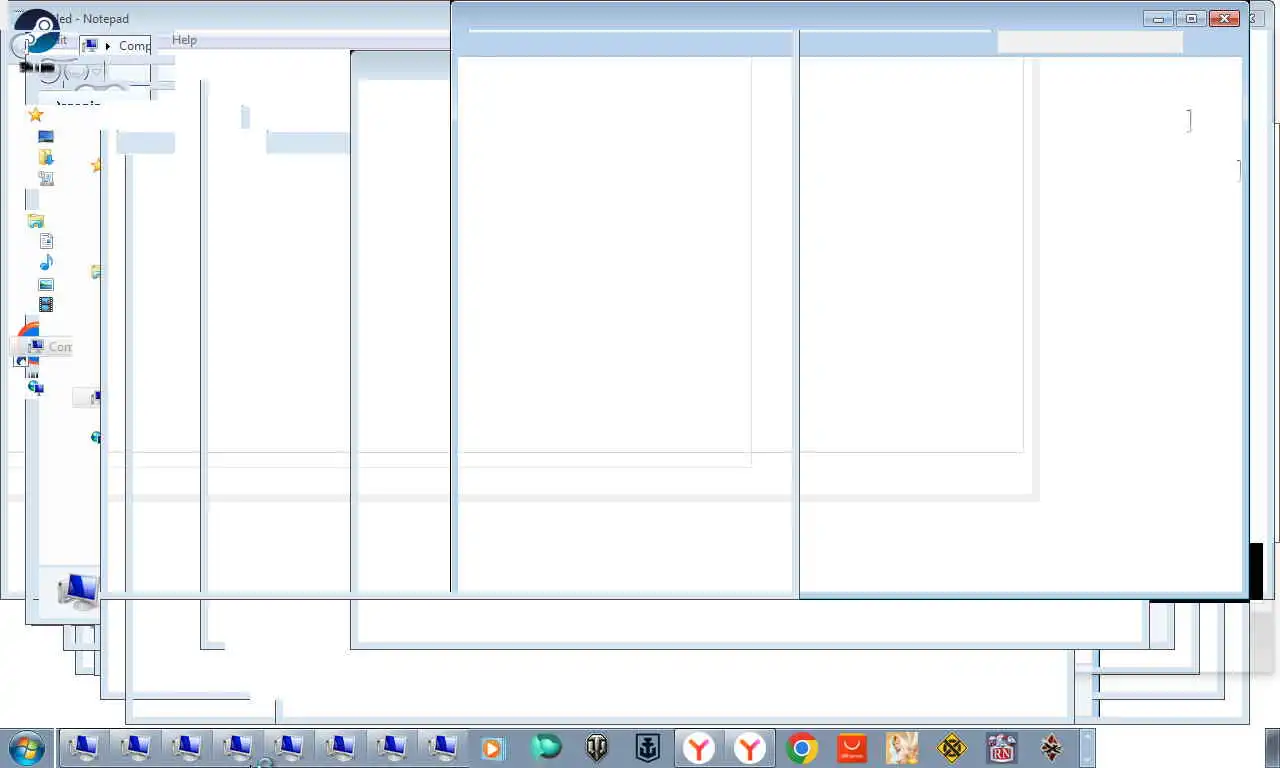Open Google Chrome from the taskbar
This screenshot has height=768, width=1280.
[x=801, y=748]
